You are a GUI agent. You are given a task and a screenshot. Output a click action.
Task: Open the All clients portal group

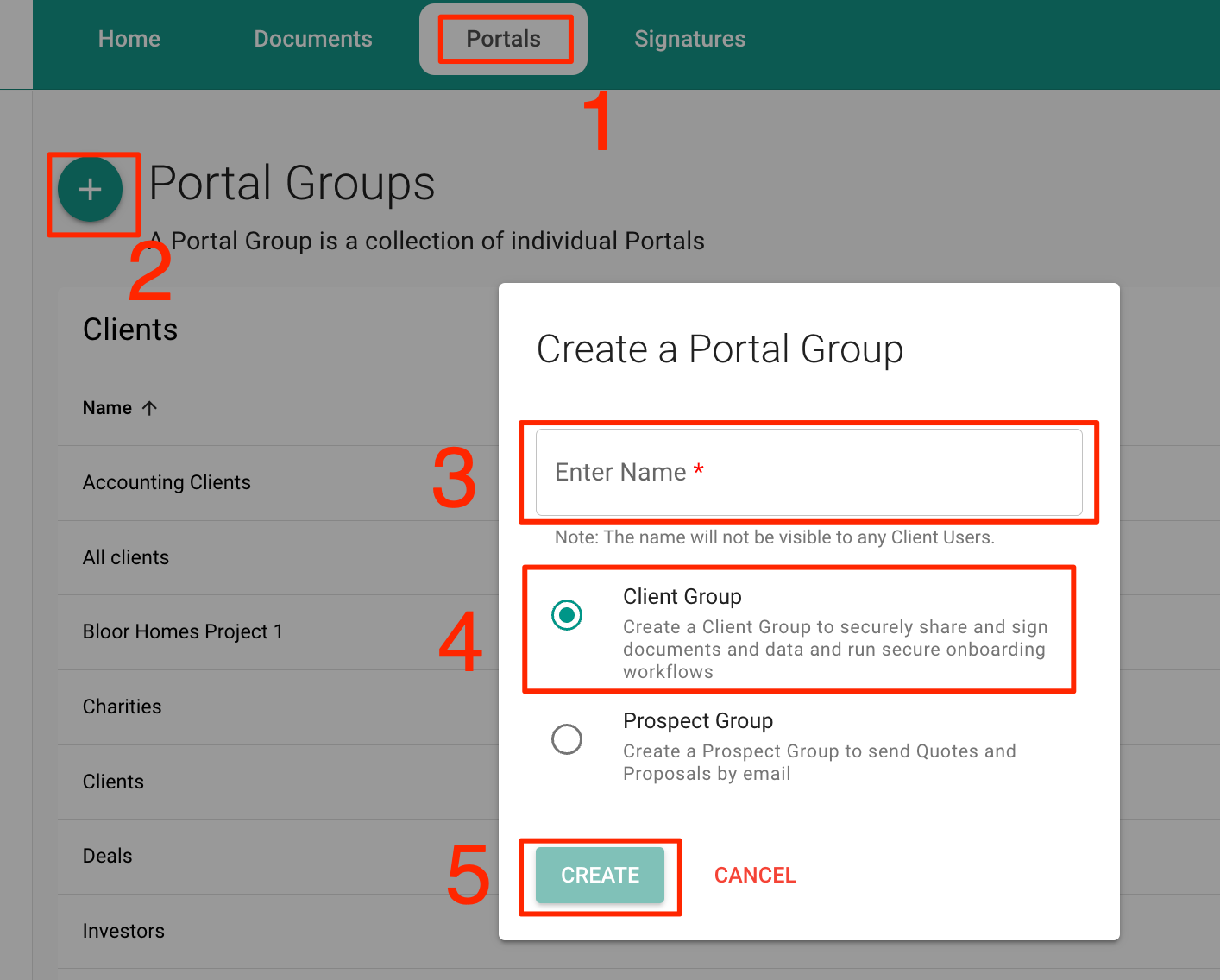click(126, 557)
